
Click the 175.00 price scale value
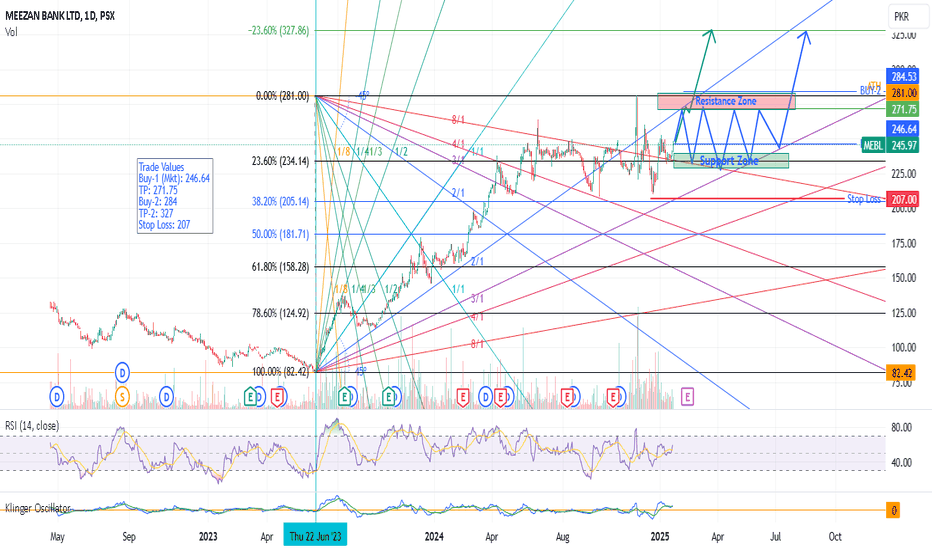tap(903, 243)
